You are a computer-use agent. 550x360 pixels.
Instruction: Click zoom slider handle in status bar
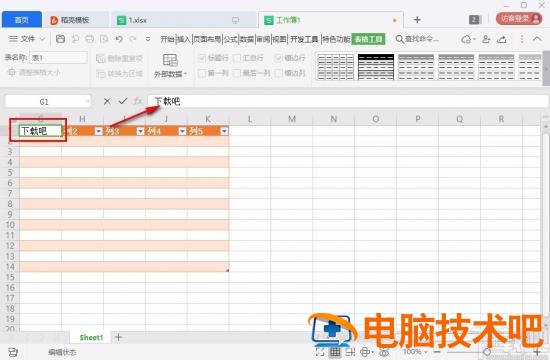tap(487, 352)
